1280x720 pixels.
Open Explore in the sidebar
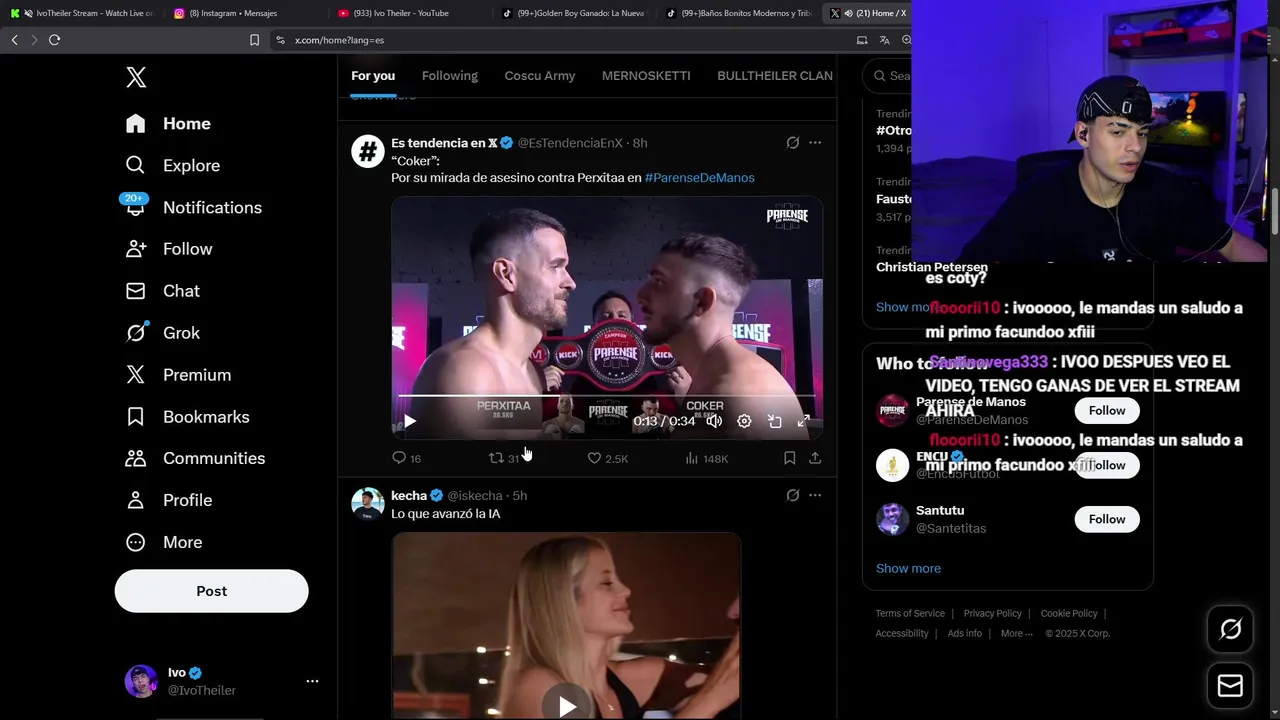click(172, 165)
